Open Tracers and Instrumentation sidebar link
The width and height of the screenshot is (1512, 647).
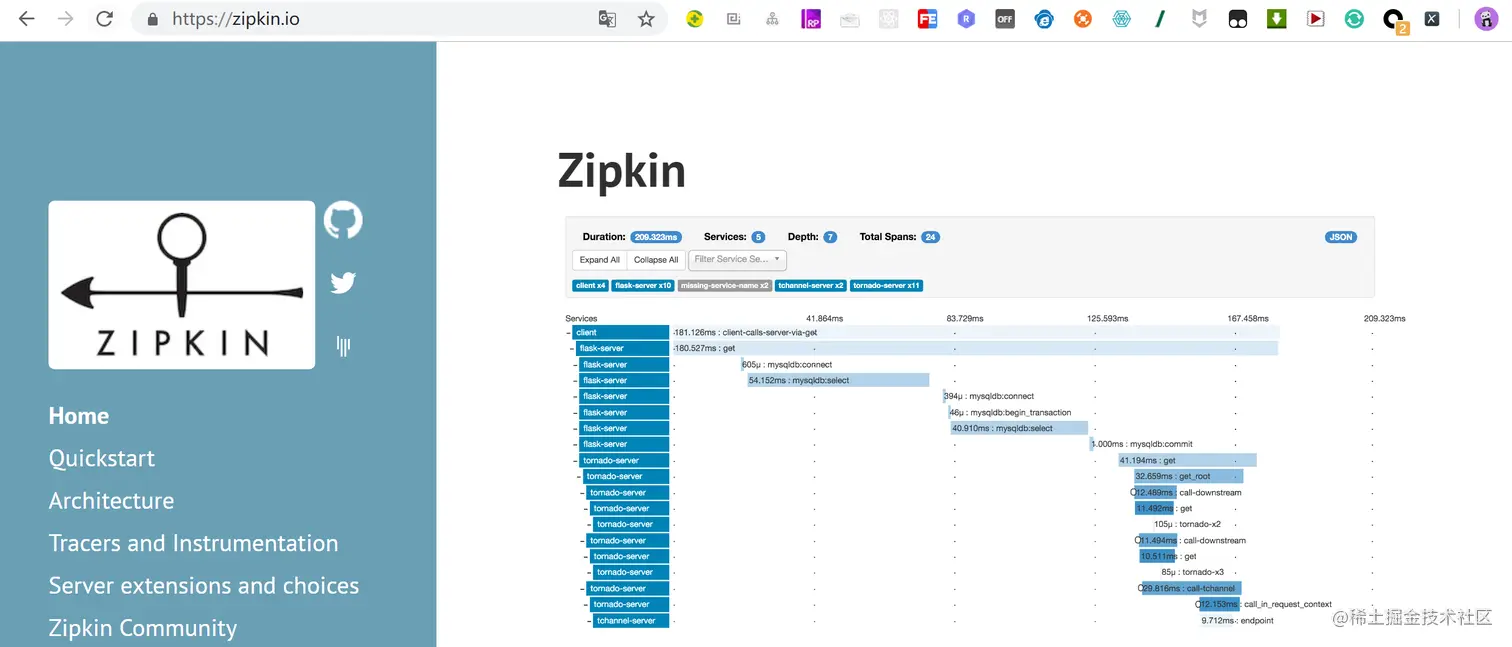(193, 543)
